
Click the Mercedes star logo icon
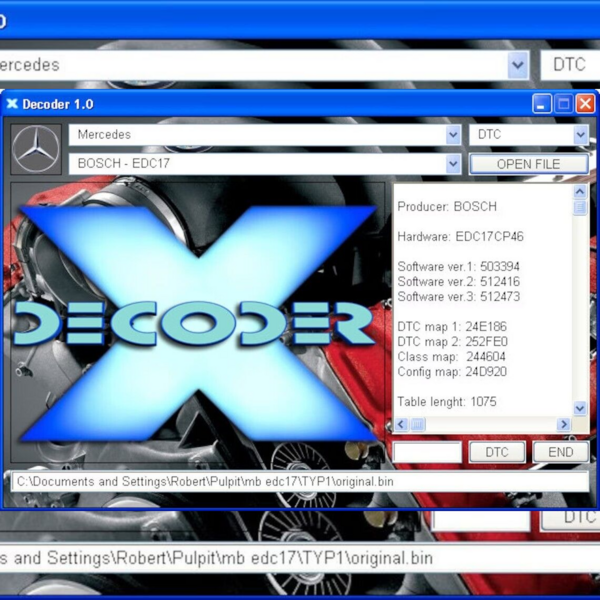point(36,149)
